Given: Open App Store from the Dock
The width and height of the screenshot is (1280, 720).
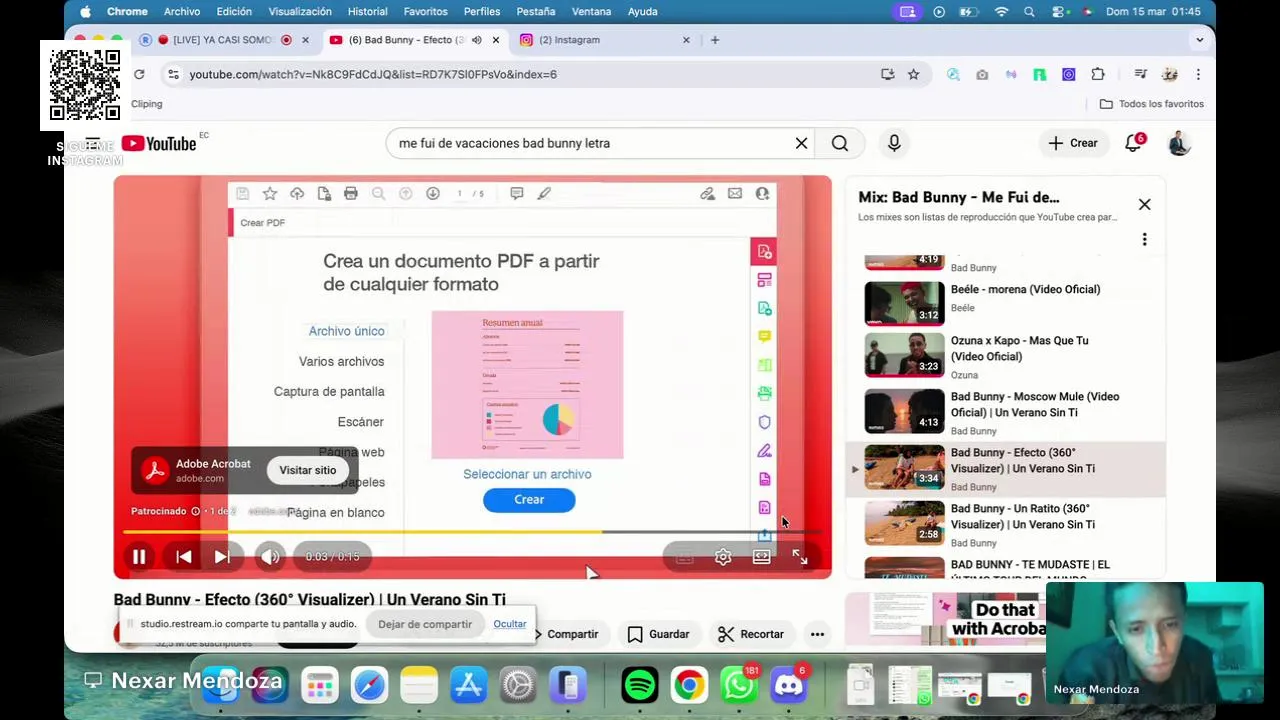Looking at the screenshot, I should 468,686.
